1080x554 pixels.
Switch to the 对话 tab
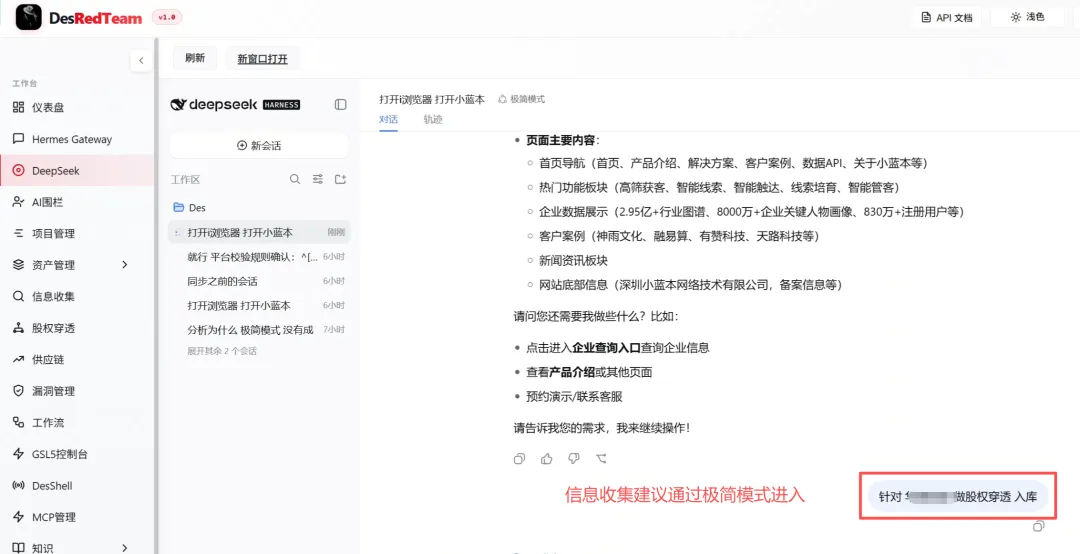(388, 119)
